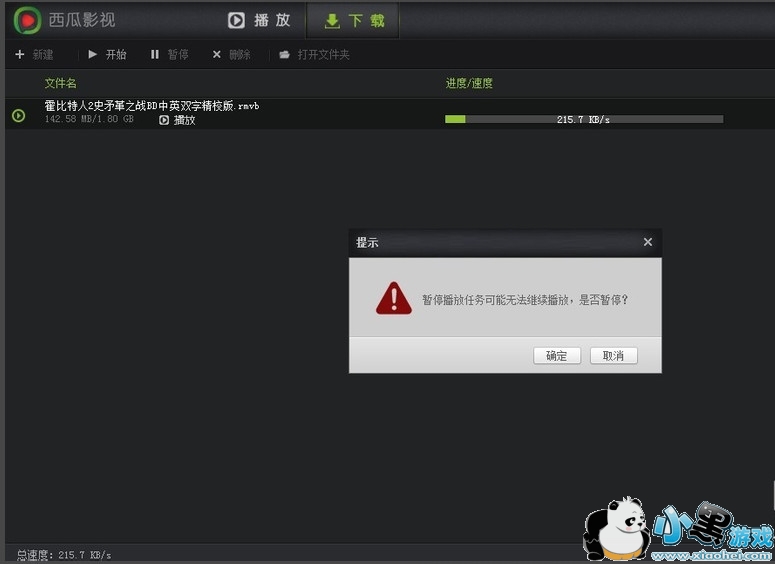Click the red warning triangle icon
The width and height of the screenshot is (775, 564).
click(x=393, y=299)
